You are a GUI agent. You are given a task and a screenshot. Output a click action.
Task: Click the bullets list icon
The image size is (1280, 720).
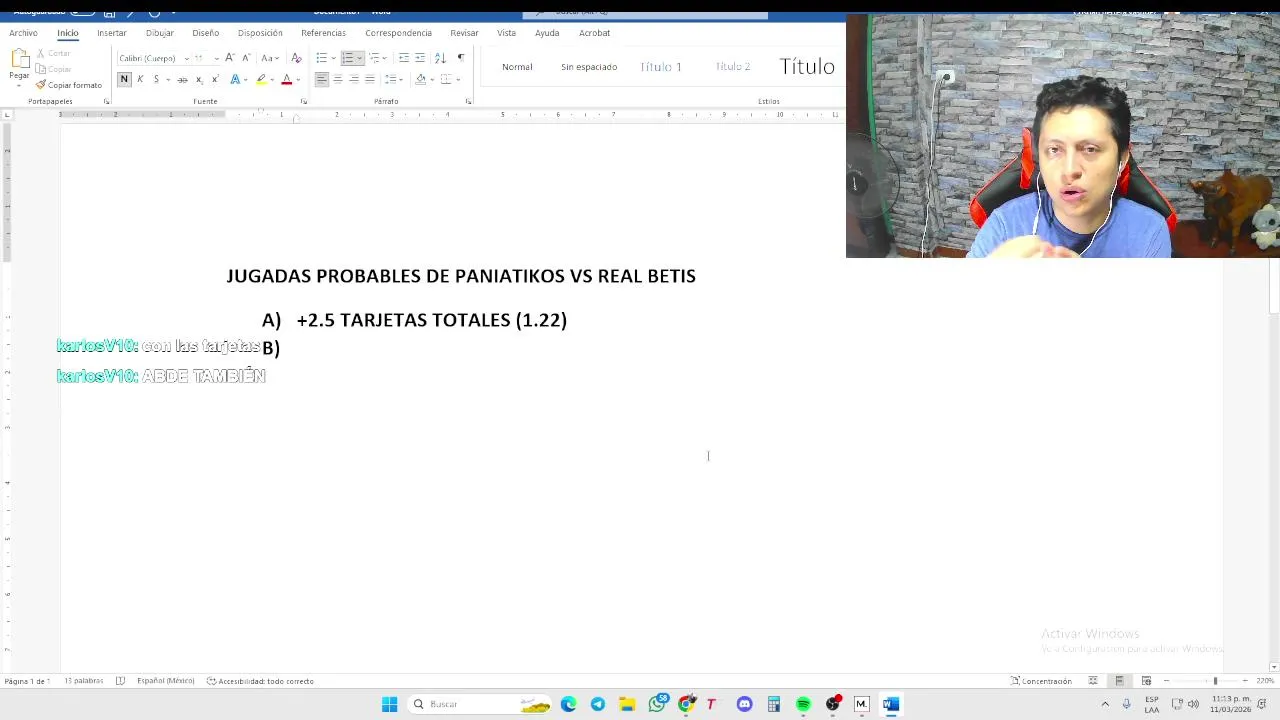(321, 58)
